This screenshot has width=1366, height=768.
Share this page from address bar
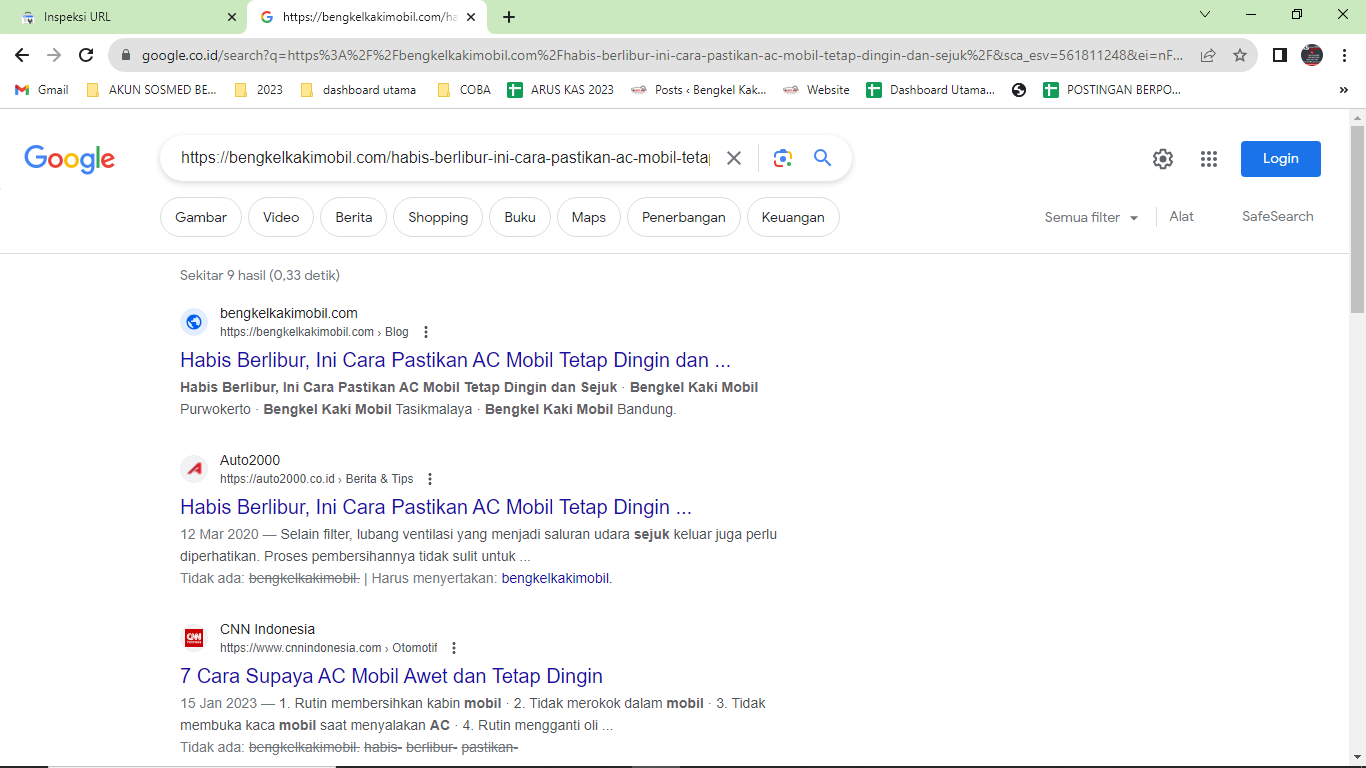coord(1208,56)
